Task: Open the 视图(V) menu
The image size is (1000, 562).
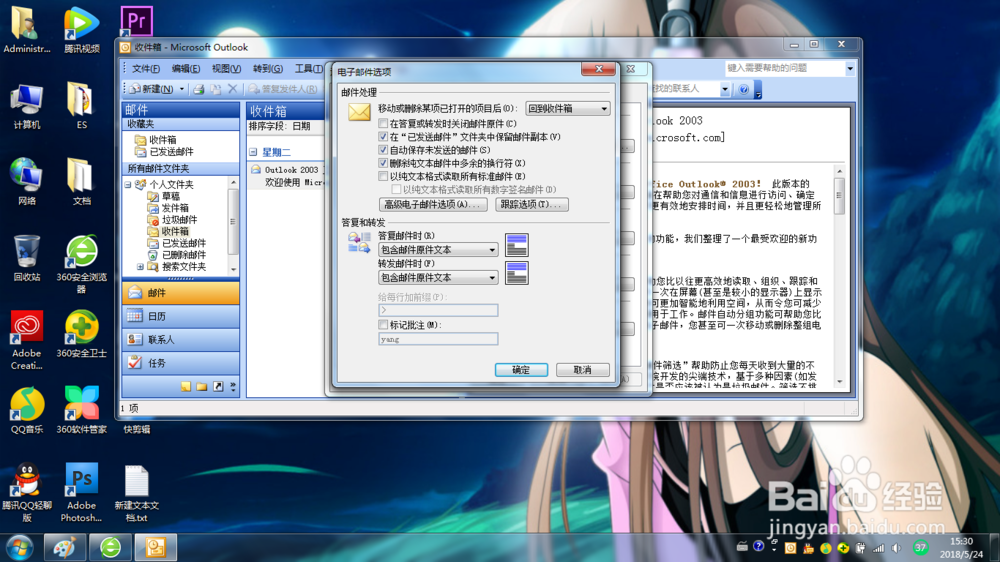Action: (226, 69)
